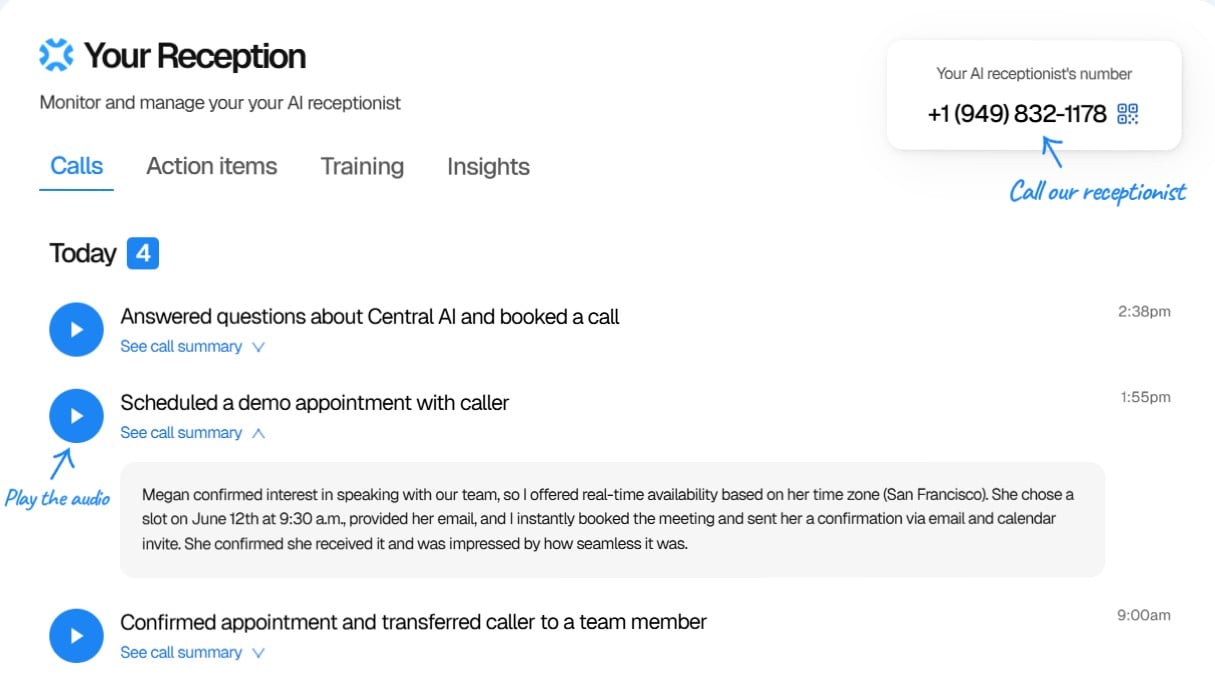This screenshot has height=681, width=1215.
Task: Click the Today count badge showing 4
Action: 143,254
